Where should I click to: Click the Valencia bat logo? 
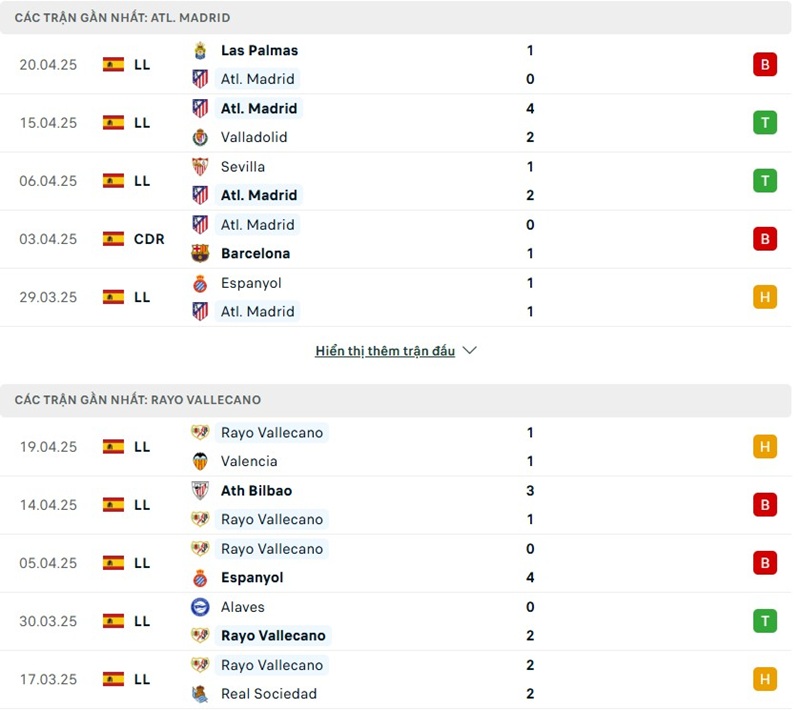tap(200, 461)
